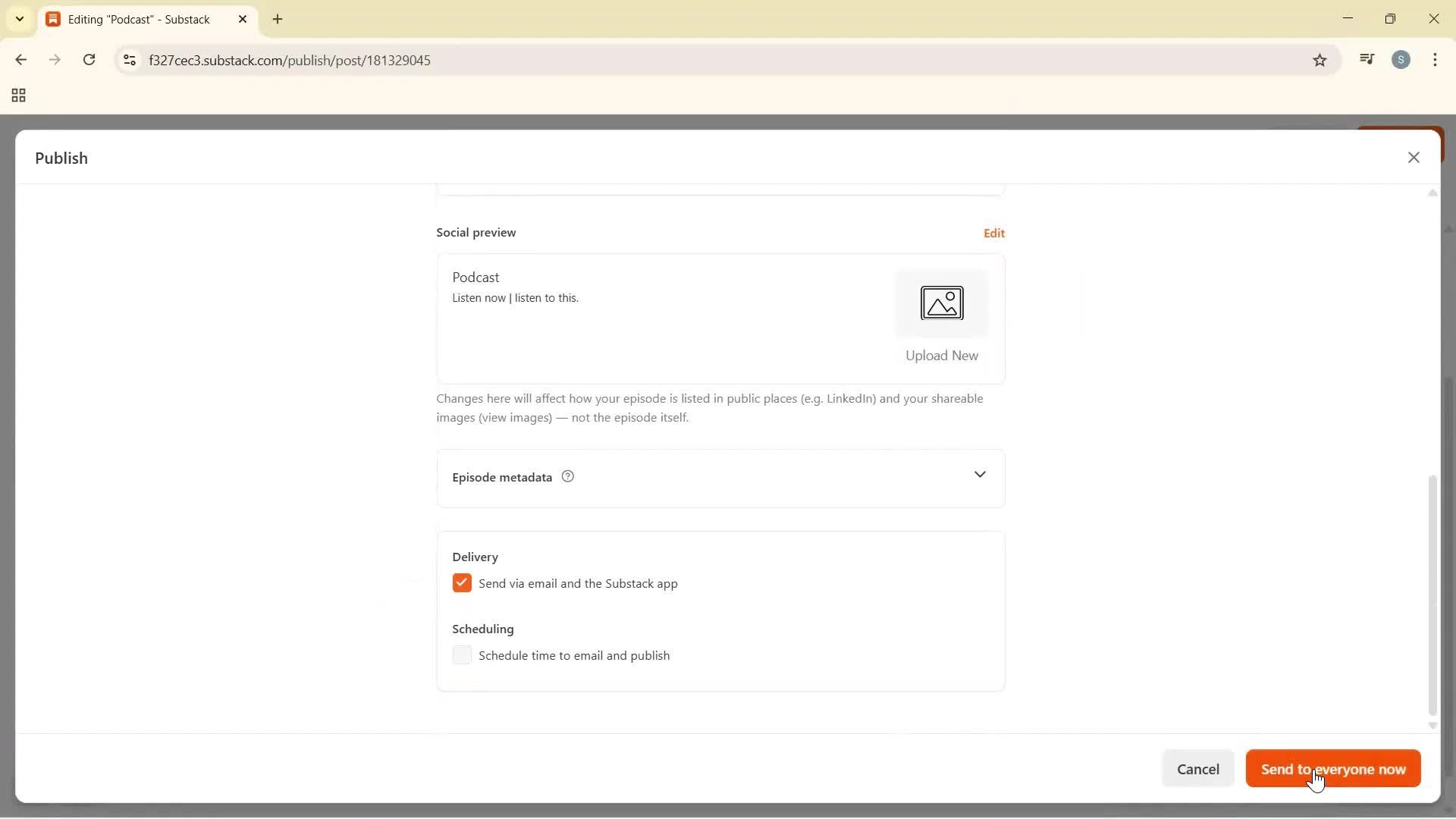Click the browser back arrow

tap(20, 60)
